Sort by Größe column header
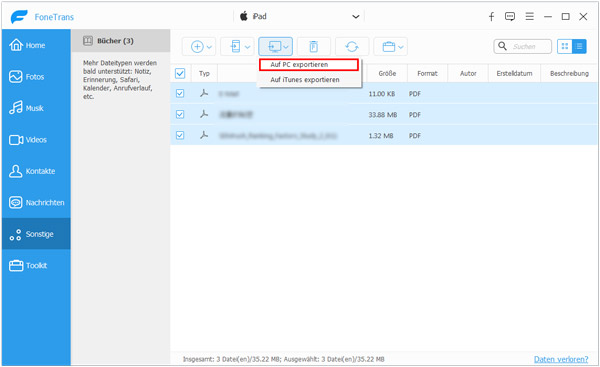The width and height of the screenshot is (600, 367). pos(387,73)
